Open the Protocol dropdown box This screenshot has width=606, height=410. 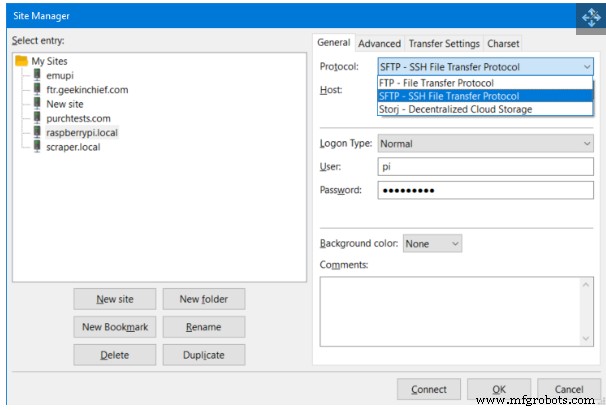click(x=485, y=67)
